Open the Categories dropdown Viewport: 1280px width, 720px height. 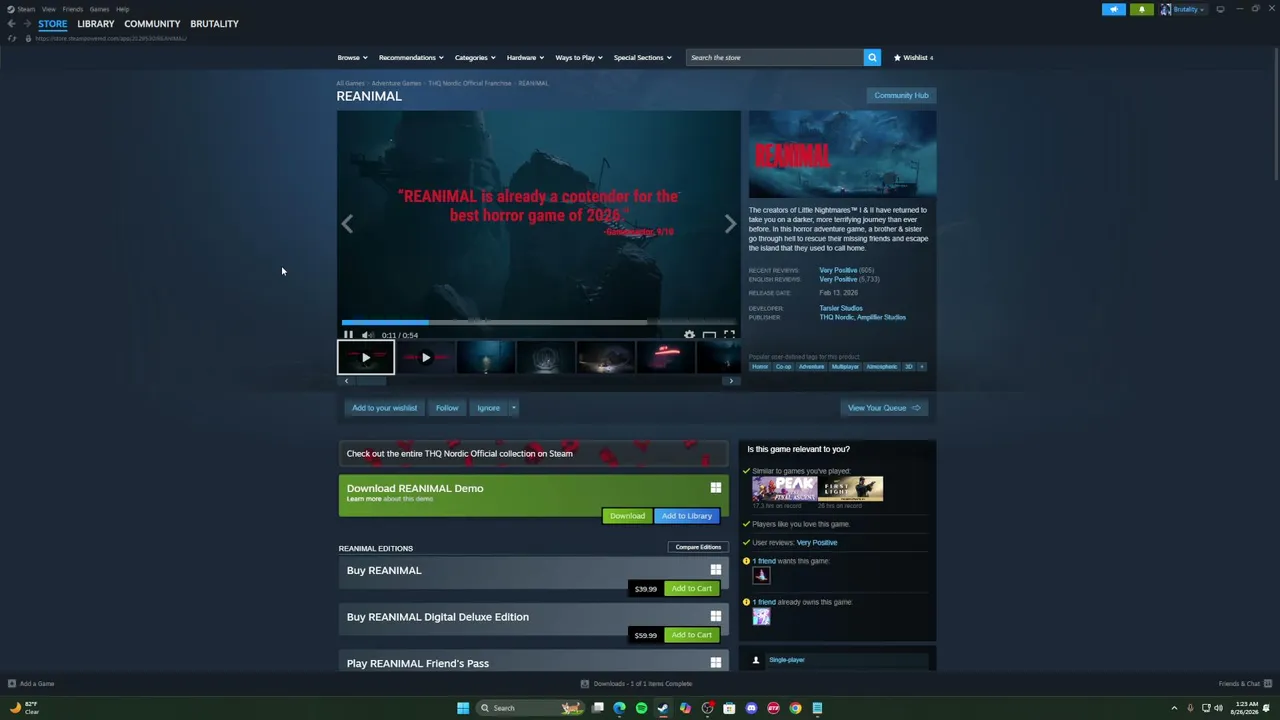(475, 58)
